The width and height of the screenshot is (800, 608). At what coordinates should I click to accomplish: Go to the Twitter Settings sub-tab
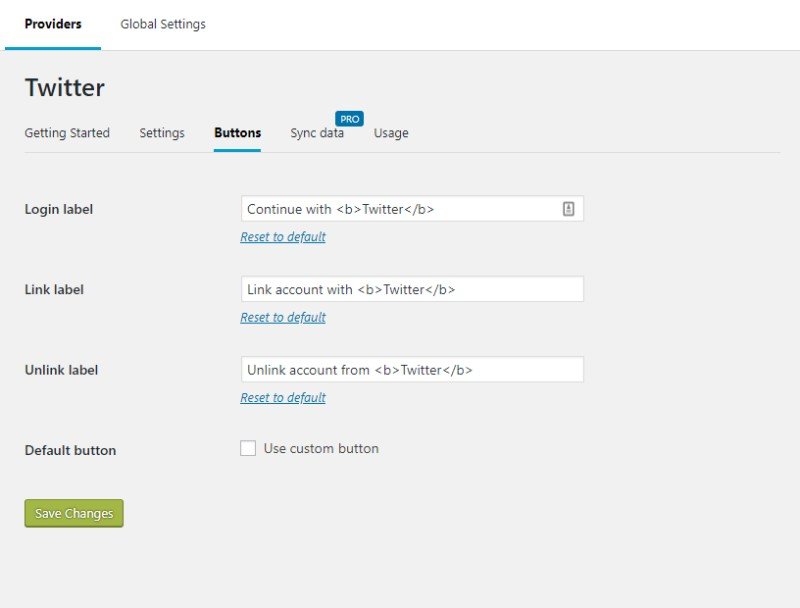tap(162, 133)
